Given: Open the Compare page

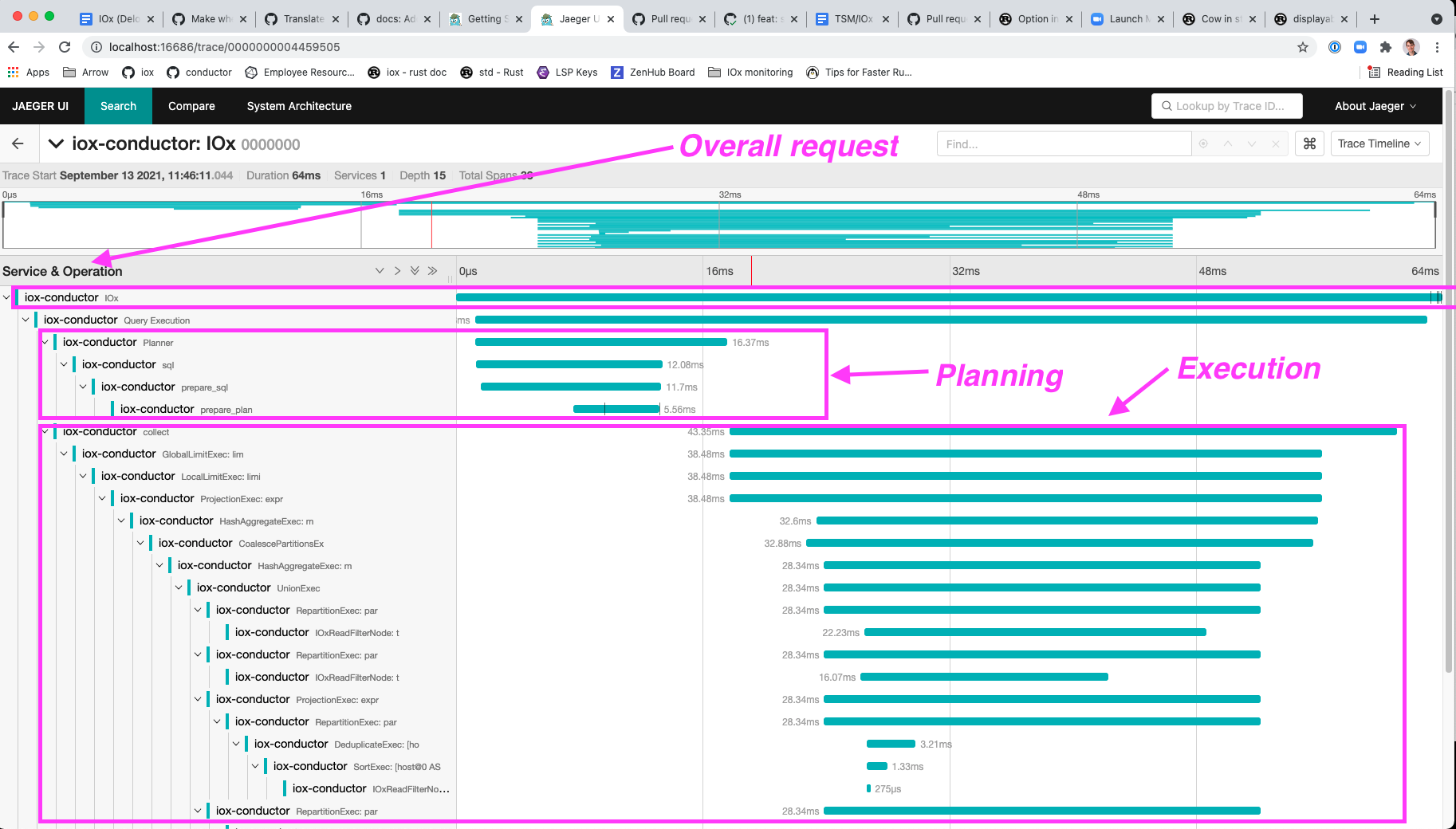Looking at the screenshot, I should coord(191,106).
